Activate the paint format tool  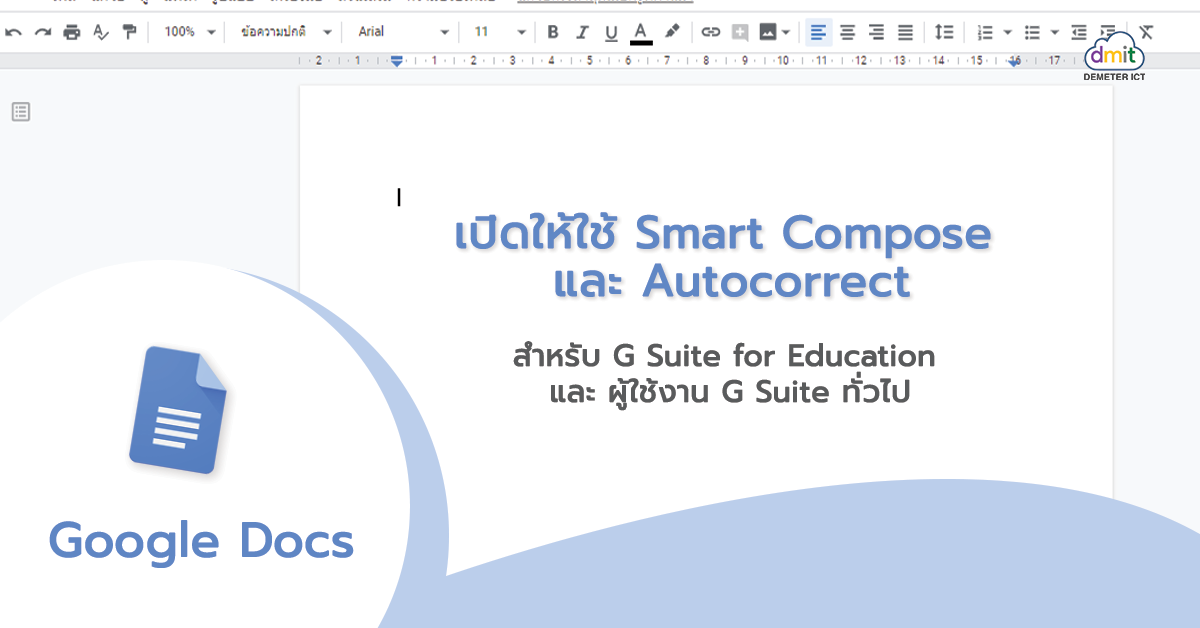coord(129,32)
